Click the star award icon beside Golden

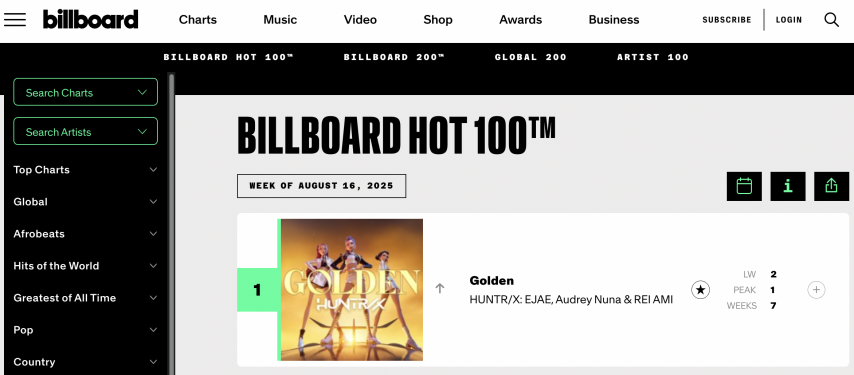point(700,290)
